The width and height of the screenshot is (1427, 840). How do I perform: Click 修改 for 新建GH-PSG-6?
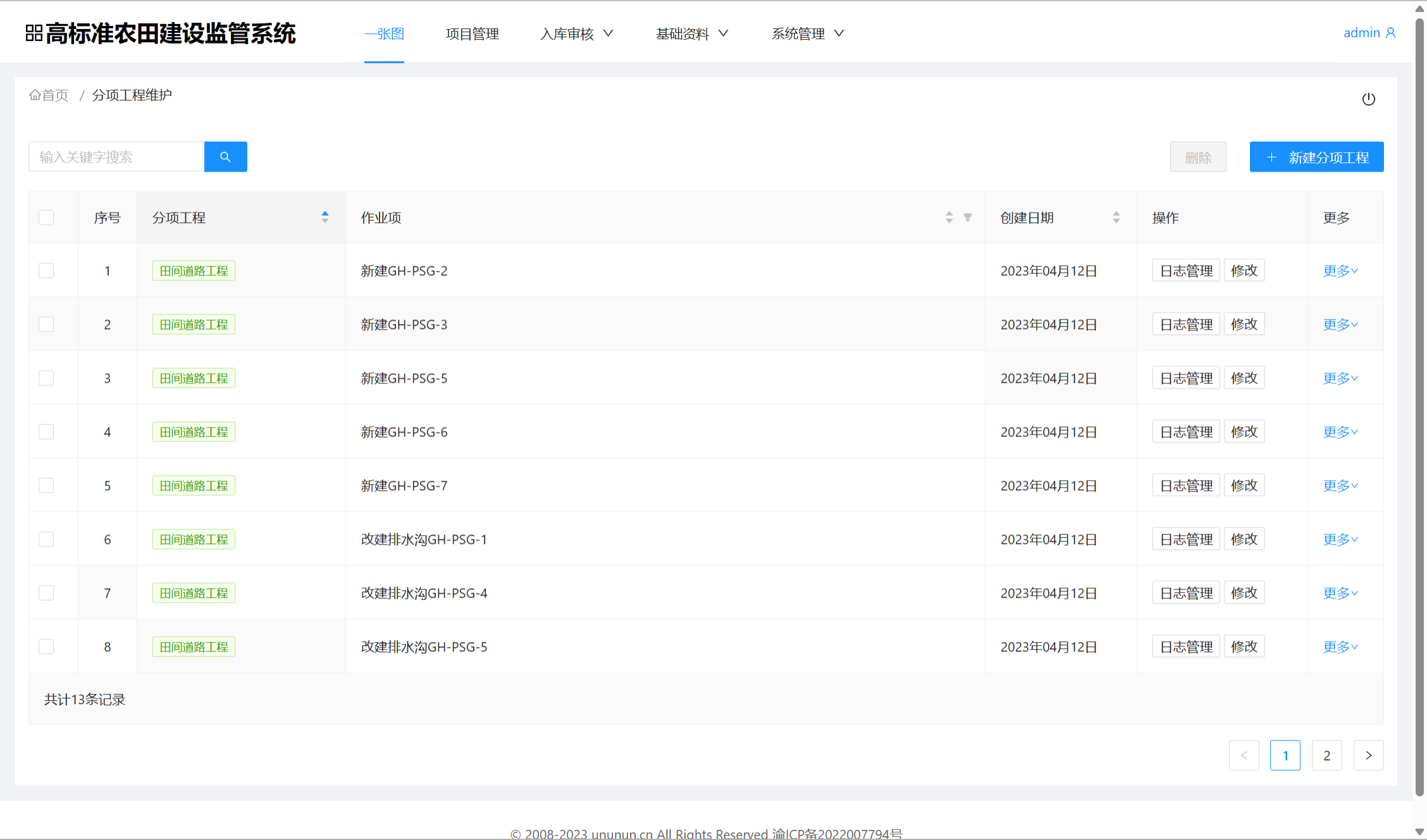pyautogui.click(x=1244, y=432)
